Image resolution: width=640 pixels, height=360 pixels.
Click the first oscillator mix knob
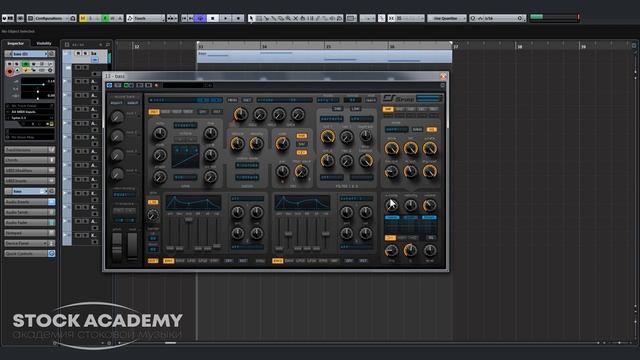click(x=241, y=115)
